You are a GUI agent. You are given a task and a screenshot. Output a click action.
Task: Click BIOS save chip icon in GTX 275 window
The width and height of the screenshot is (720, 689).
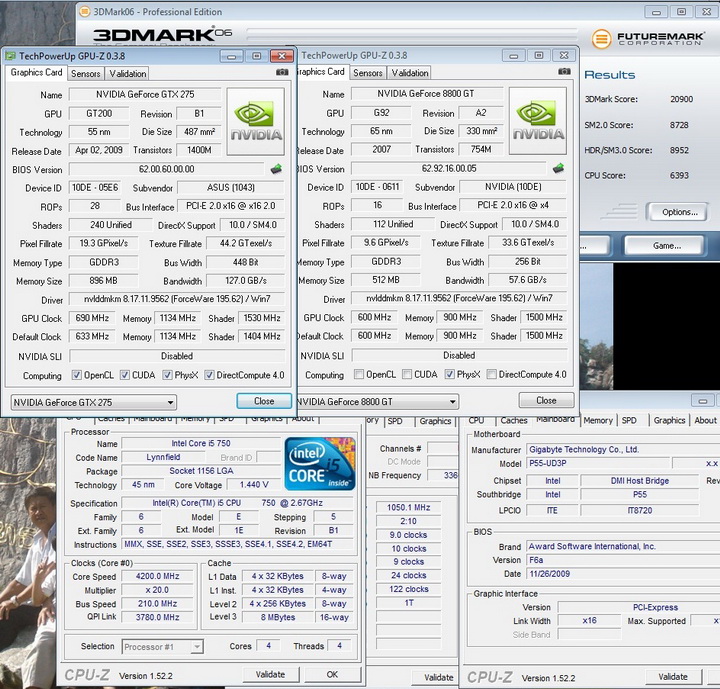point(276,169)
